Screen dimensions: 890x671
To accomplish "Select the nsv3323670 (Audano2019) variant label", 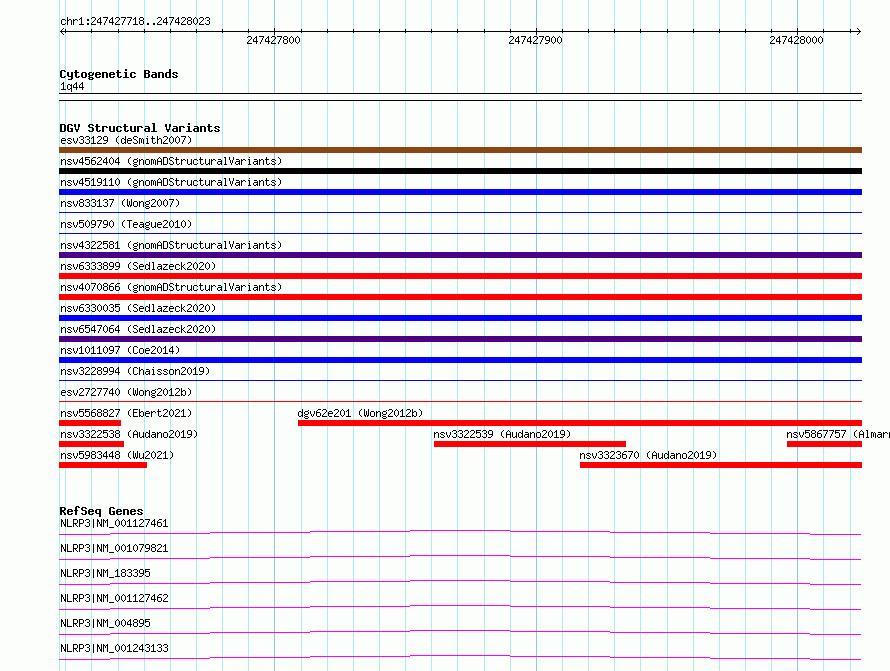I will (648, 455).
